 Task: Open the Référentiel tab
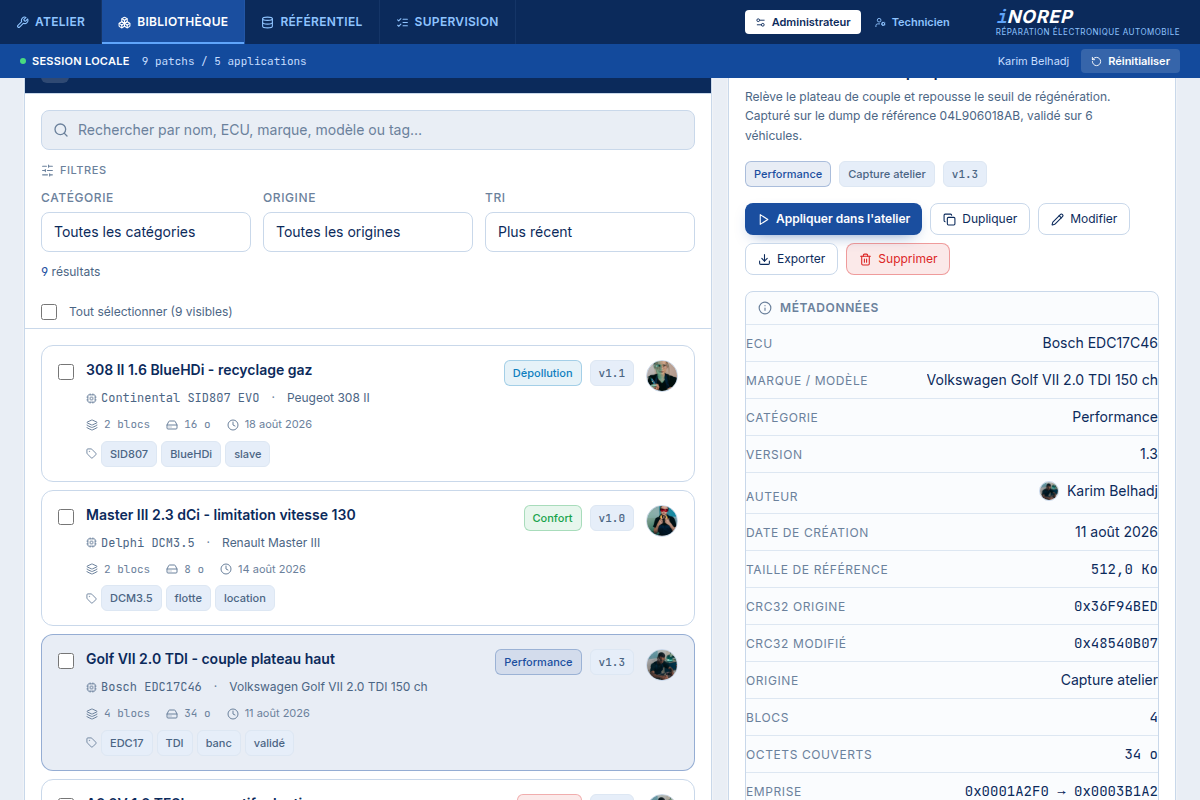tap(312, 22)
